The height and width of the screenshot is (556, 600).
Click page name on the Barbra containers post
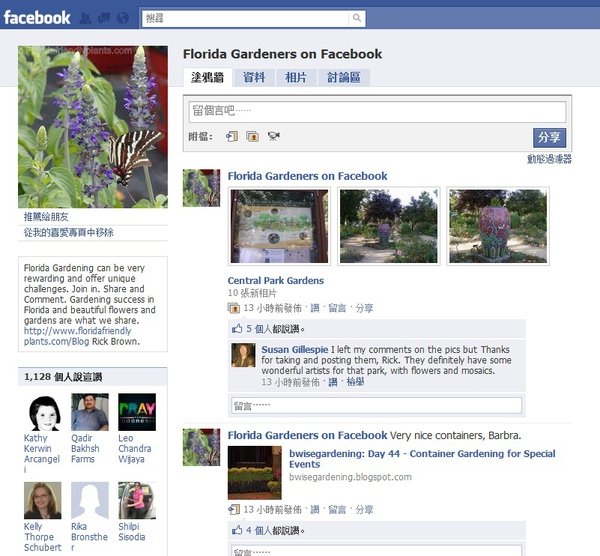coord(307,435)
